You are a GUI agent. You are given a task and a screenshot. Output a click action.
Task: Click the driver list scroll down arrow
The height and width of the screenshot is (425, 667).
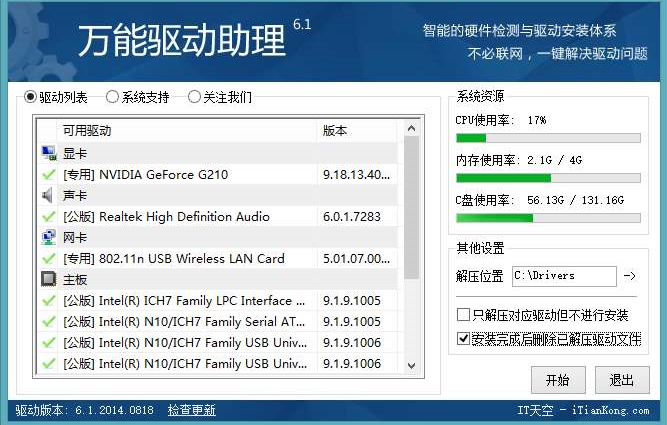pyautogui.click(x=411, y=365)
